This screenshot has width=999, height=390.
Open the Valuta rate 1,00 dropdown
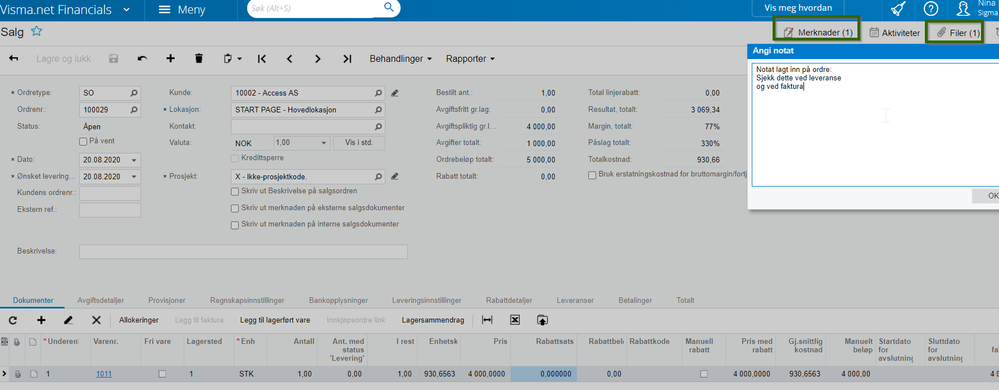click(324, 143)
